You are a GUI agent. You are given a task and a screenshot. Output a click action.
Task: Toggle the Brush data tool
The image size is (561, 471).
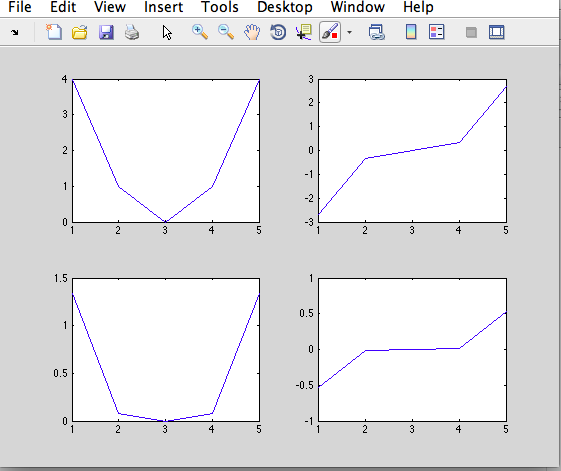click(x=330, y=32)
